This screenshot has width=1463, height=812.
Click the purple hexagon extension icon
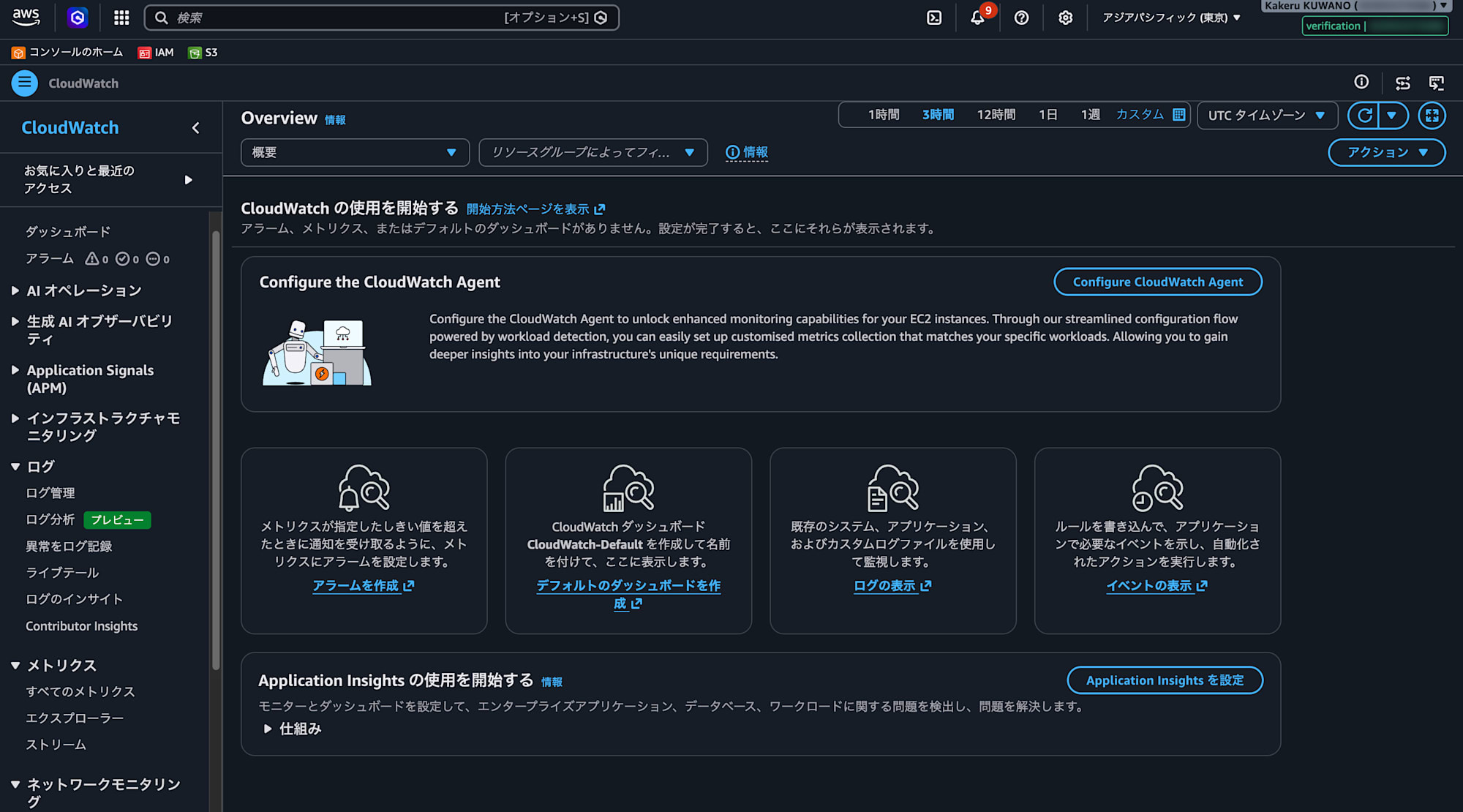78,18
